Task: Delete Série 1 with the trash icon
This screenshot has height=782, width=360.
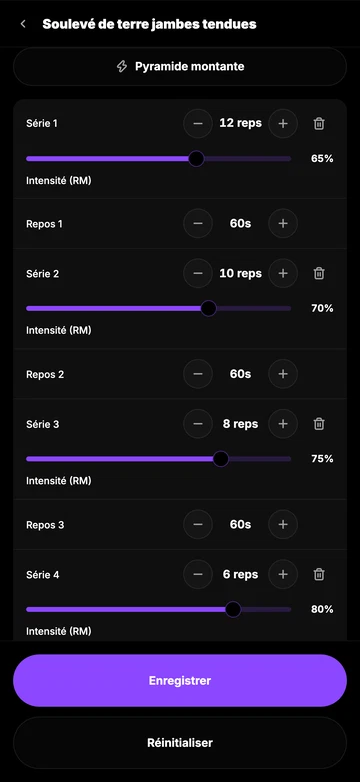Action: click(319, 123)
